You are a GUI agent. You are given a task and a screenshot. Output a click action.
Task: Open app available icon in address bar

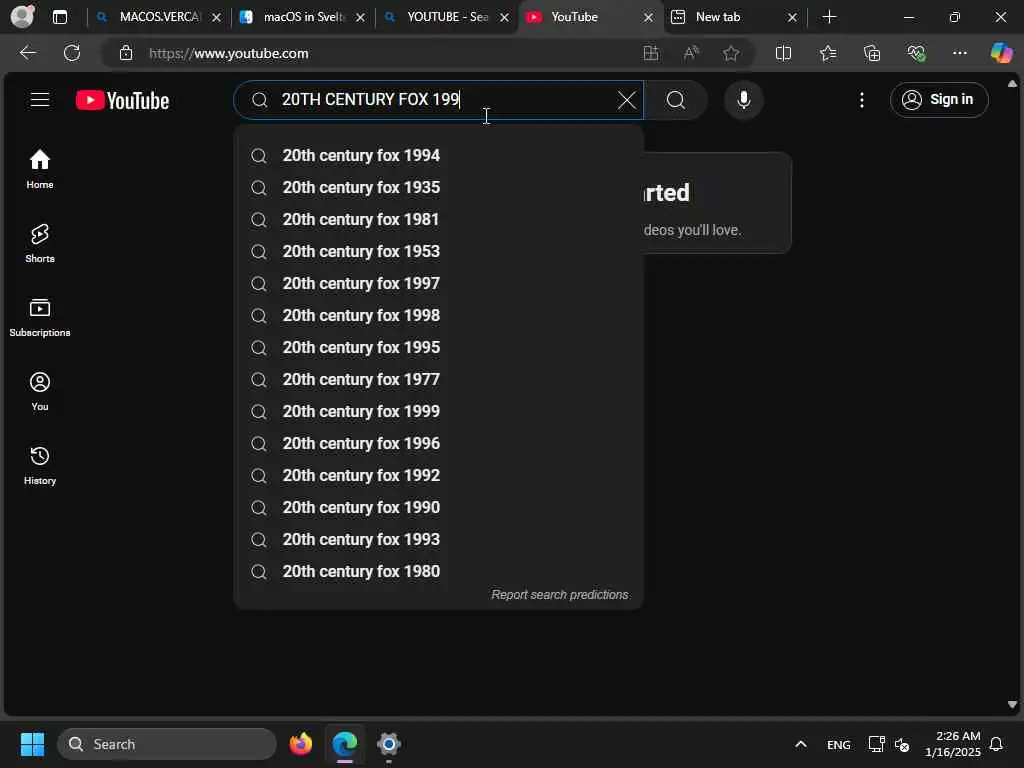(650, 53)
